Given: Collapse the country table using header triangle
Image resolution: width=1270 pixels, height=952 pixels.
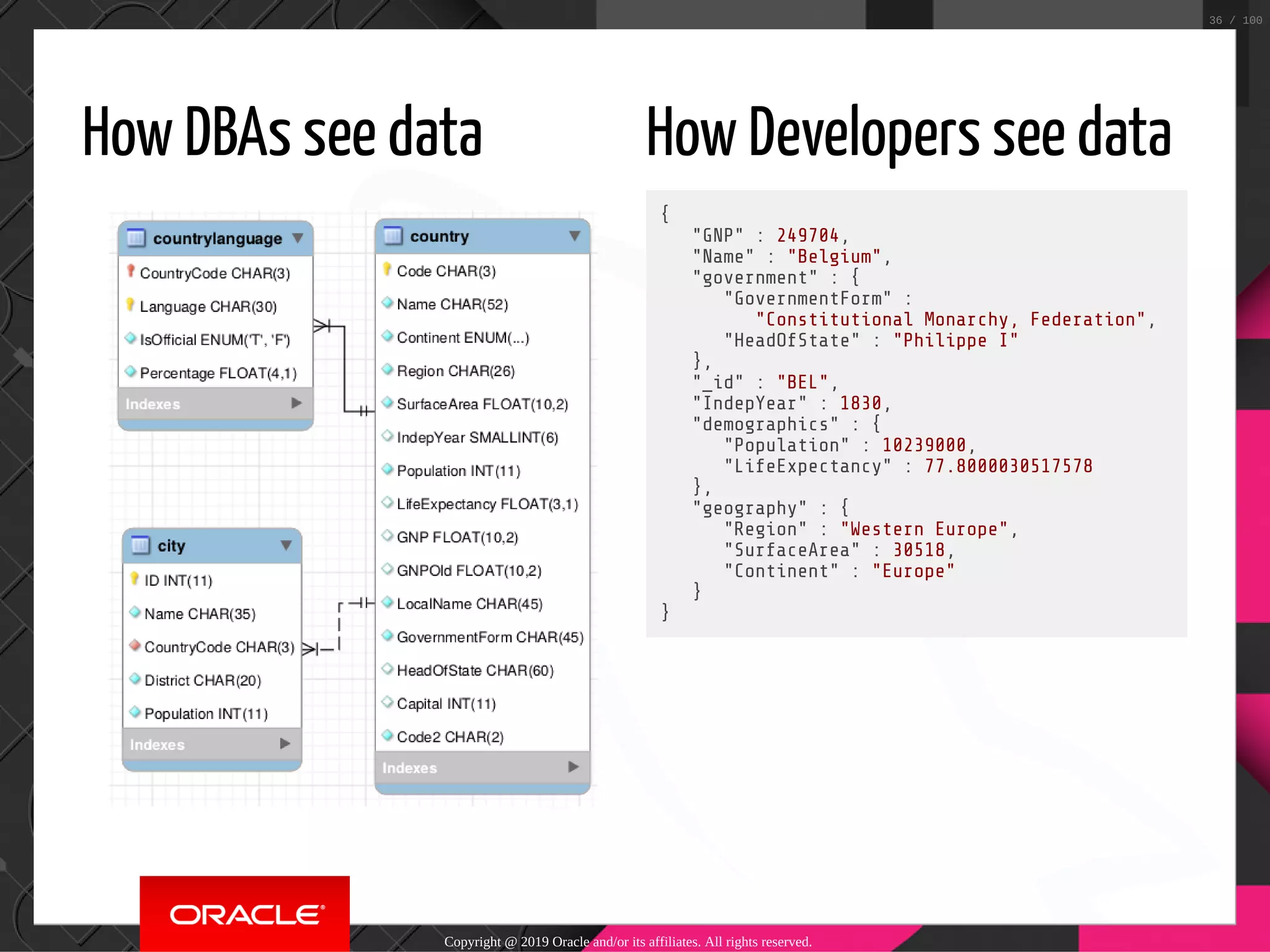Looking at the screenshot, I should point(574,236).
